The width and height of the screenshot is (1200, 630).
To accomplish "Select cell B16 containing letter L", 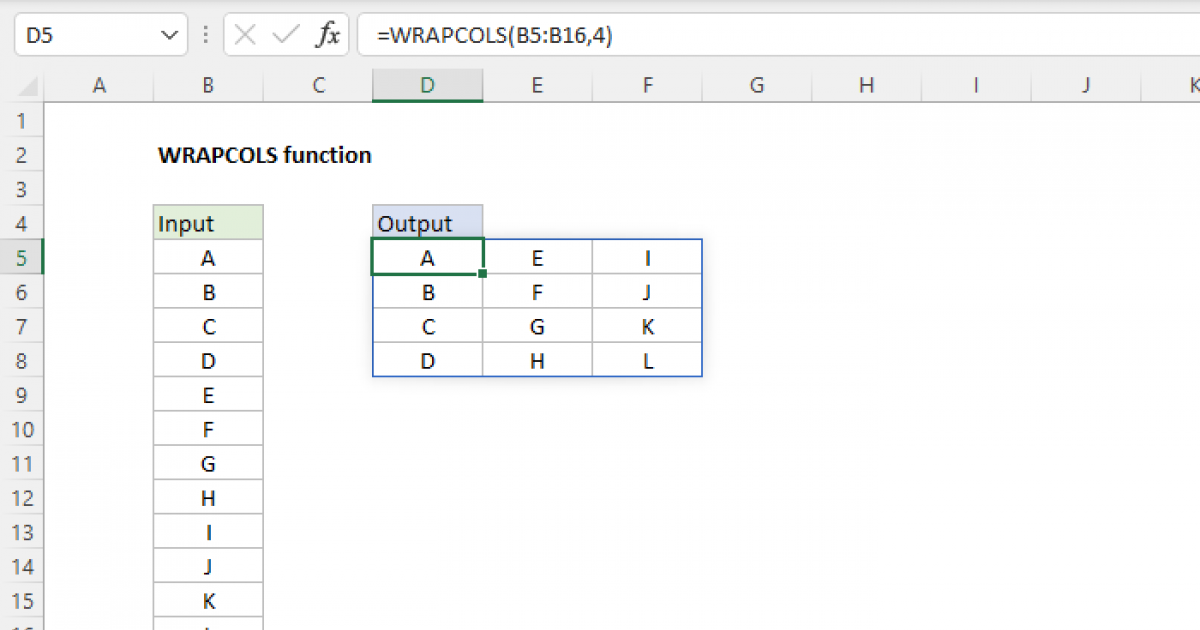I will (207, 625).
